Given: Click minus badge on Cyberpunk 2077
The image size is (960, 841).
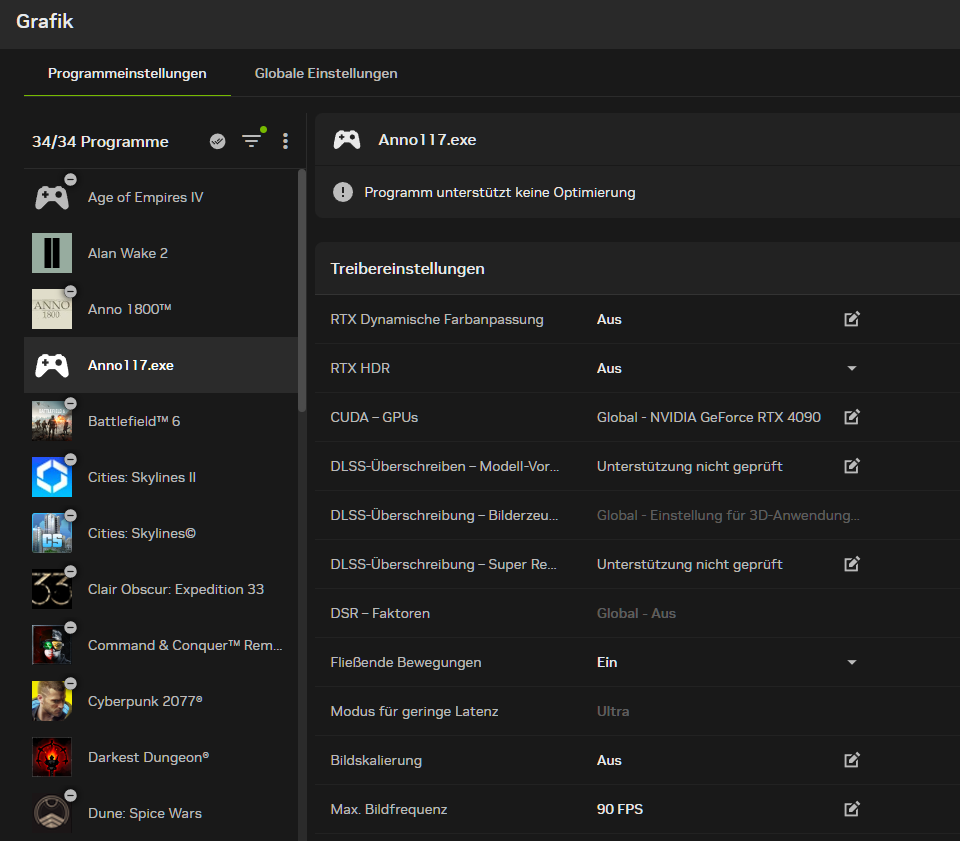Looking at the screenshot, I should [x=70, y=683].
